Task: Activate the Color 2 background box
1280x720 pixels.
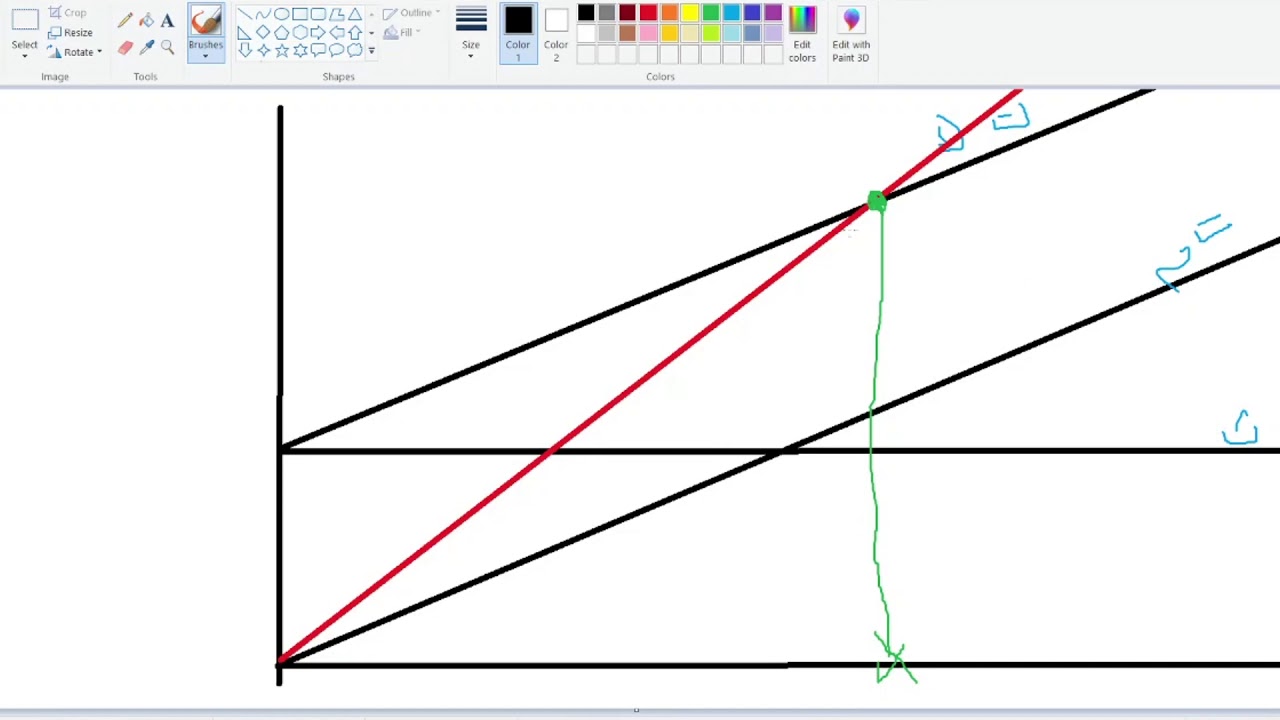Action: pyautogui.click(x=556, y=33)
